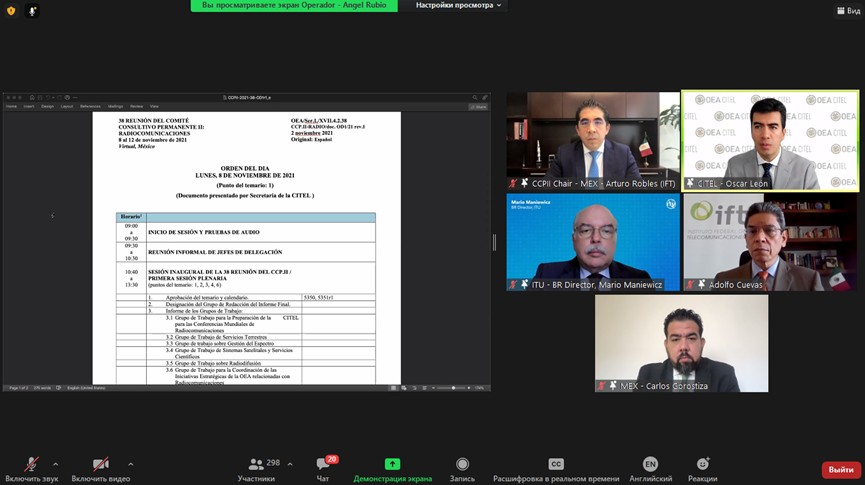Enable Расшифровка в реальном времени captions
Image resolution: width=865 pixels, height=485 pixels.
click(x=556, y=470)
